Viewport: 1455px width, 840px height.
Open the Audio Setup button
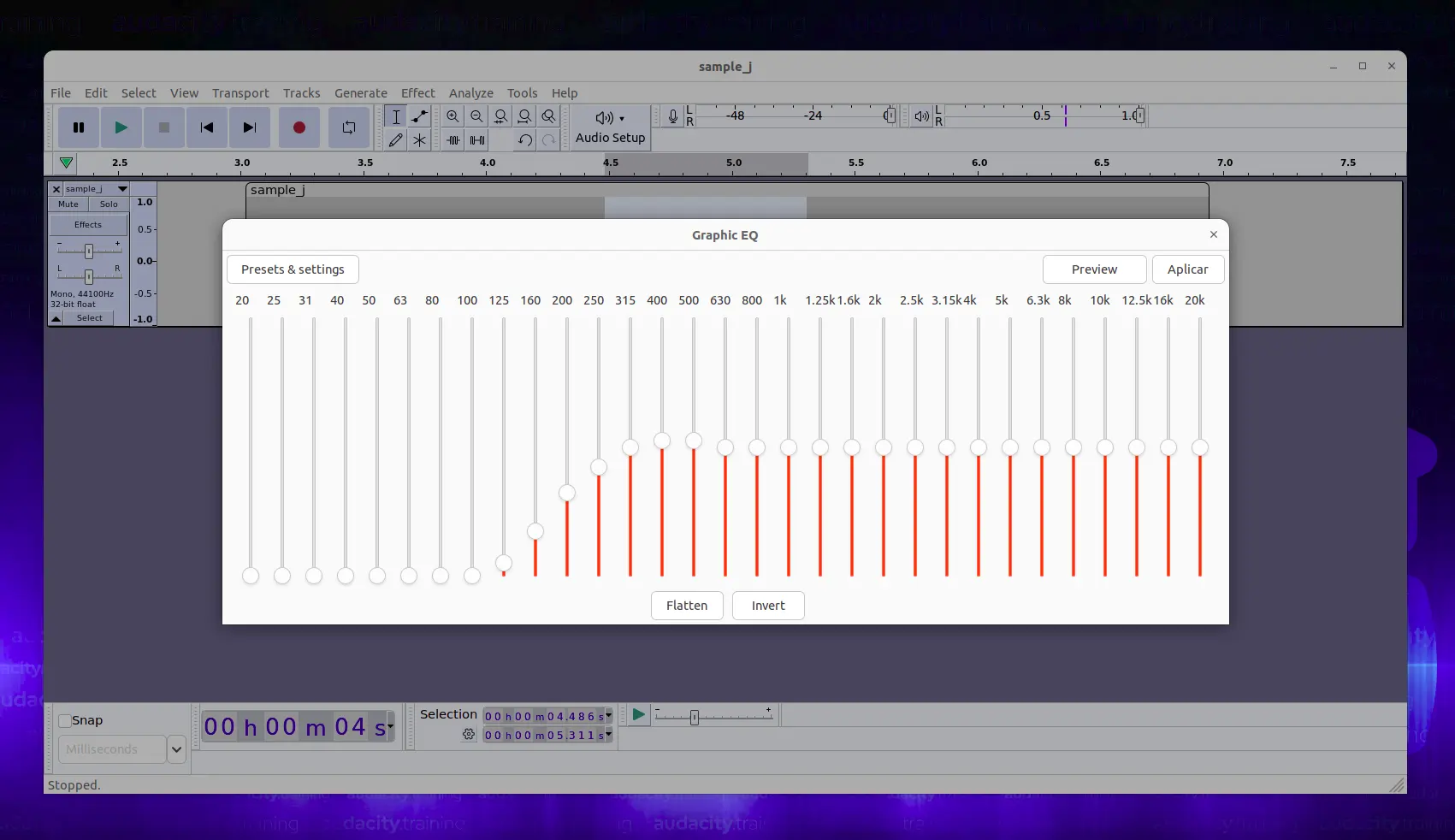click(610, 127)
